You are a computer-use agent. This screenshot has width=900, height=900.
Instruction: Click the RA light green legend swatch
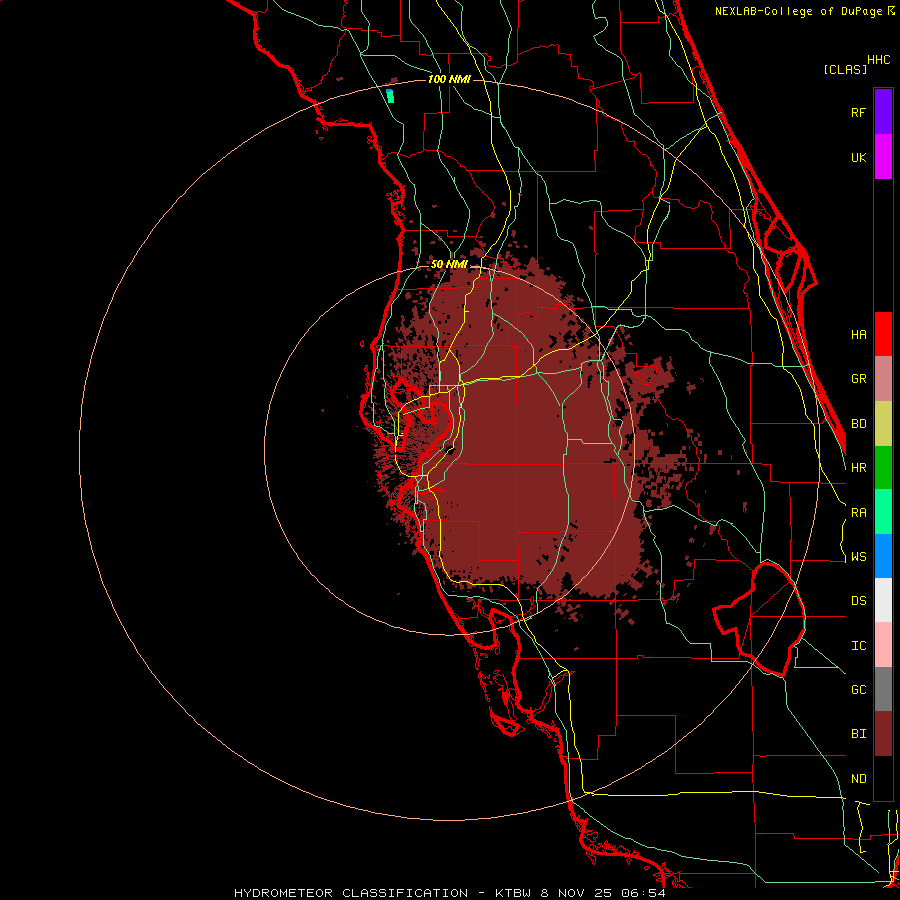(883, 512)
